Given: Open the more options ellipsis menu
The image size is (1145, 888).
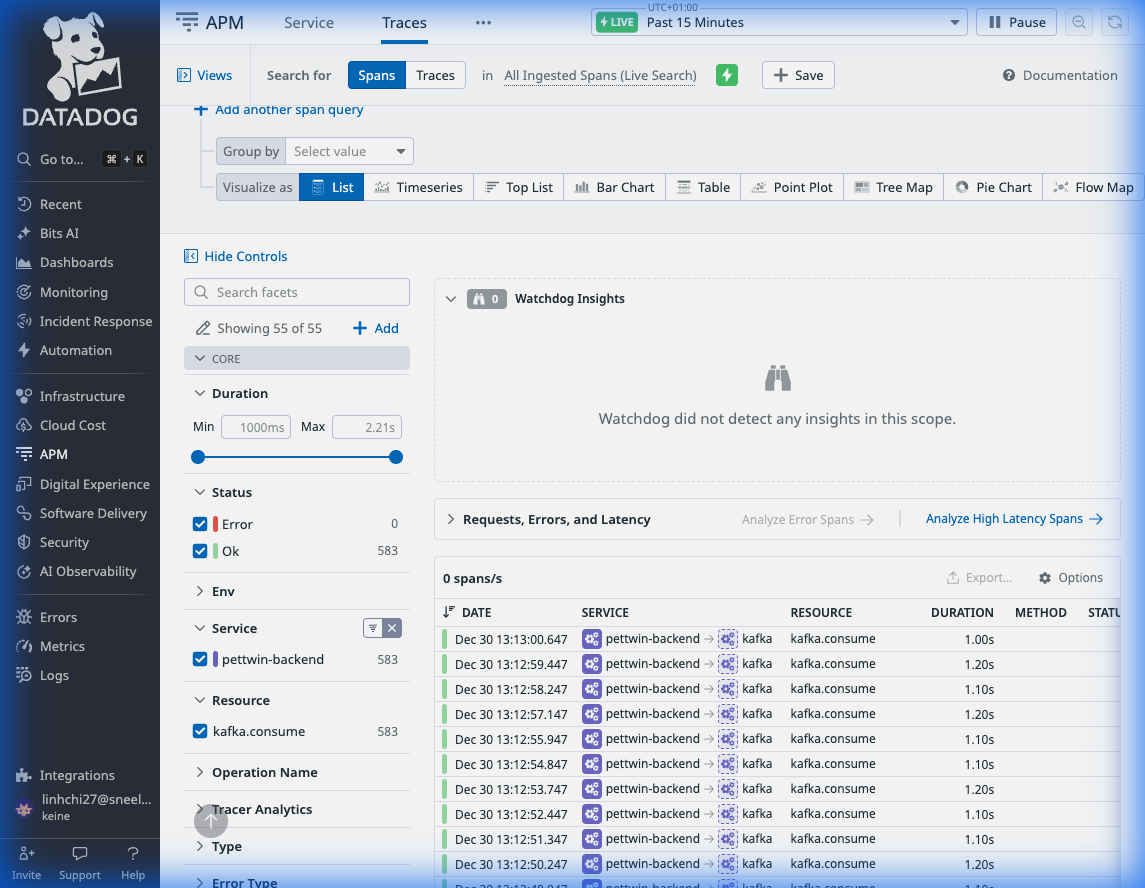Looking at the screenshot, I should pyautogui.click(x=483, y=23).
